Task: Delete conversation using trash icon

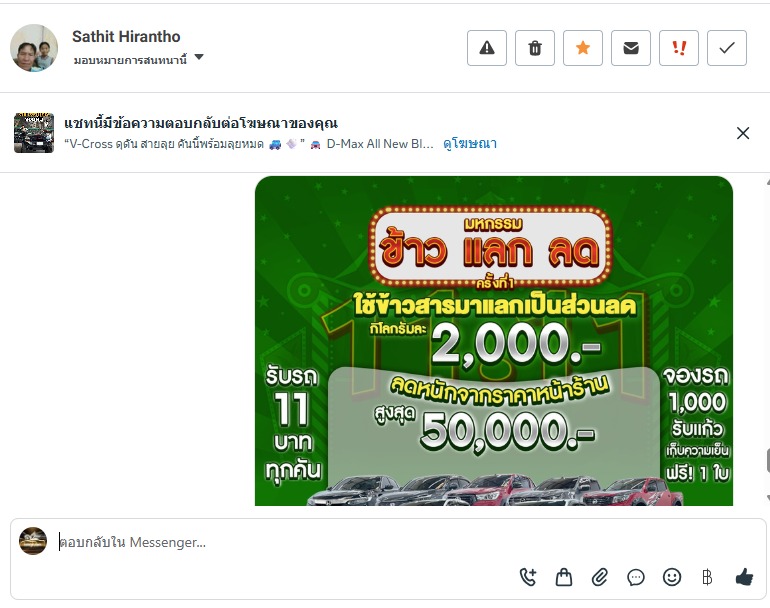Action: [535, 48]
